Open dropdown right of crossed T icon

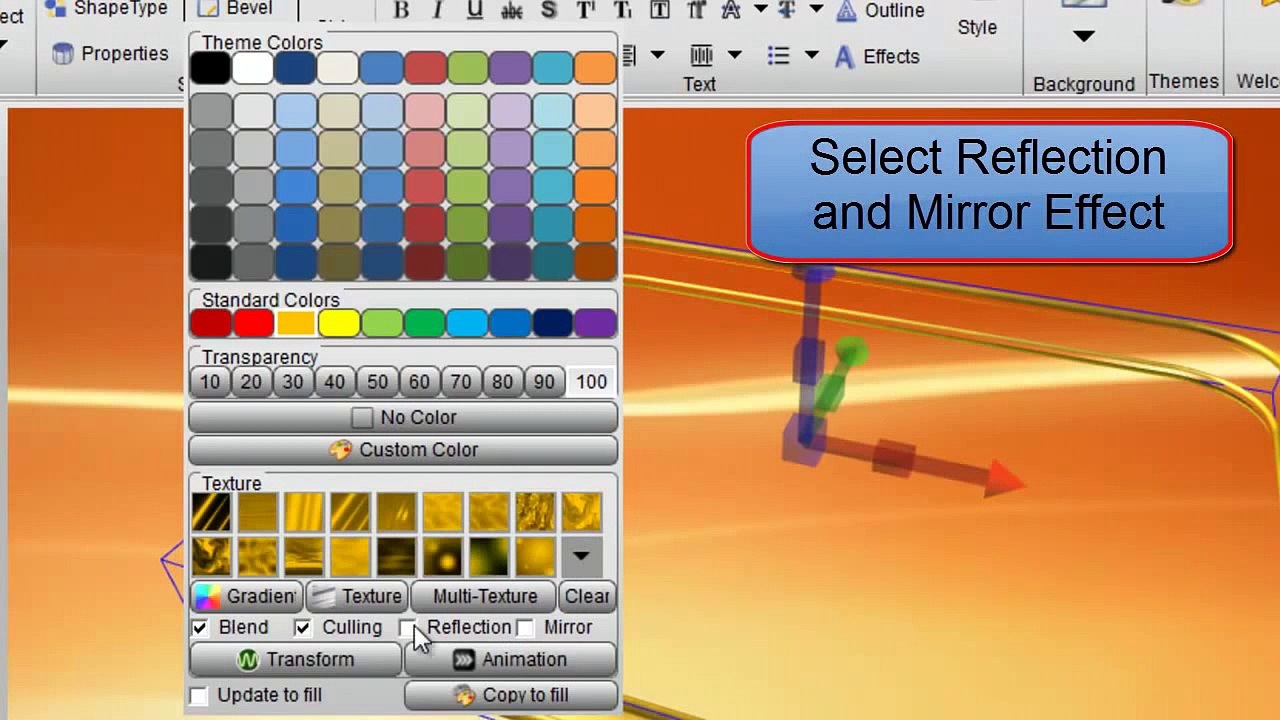coord(816,10)
